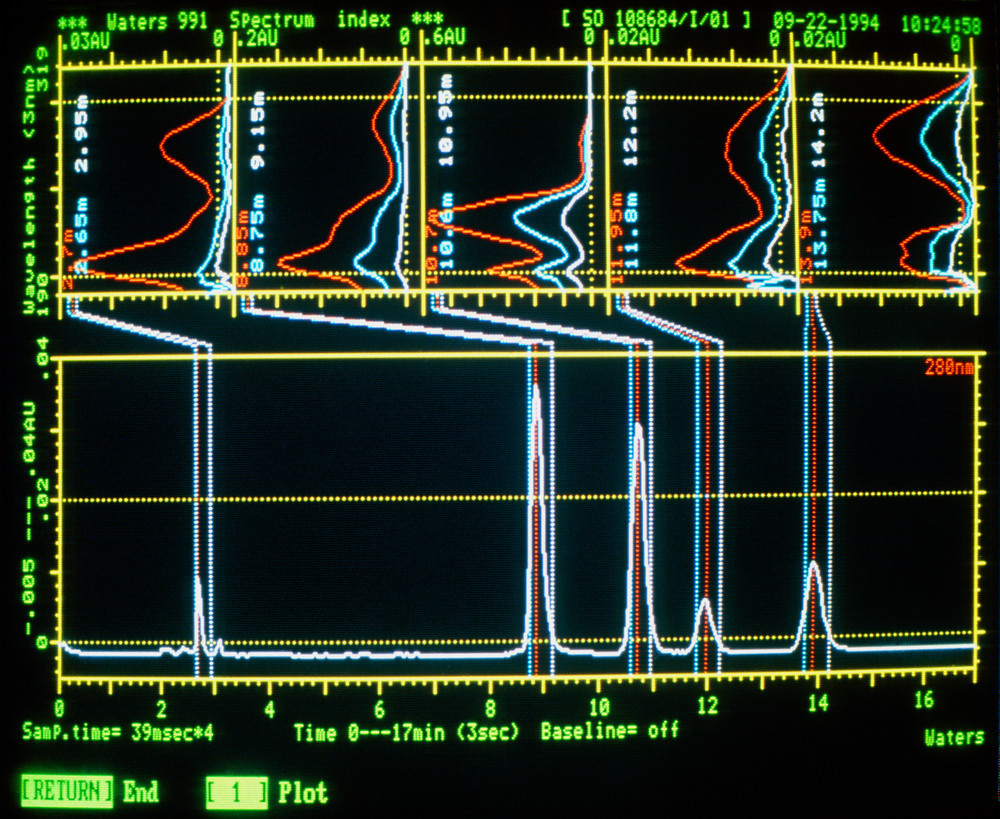The image size is (1000, 819).
Task: Select the small peak near 12 minutes
Action: (705, 624)
